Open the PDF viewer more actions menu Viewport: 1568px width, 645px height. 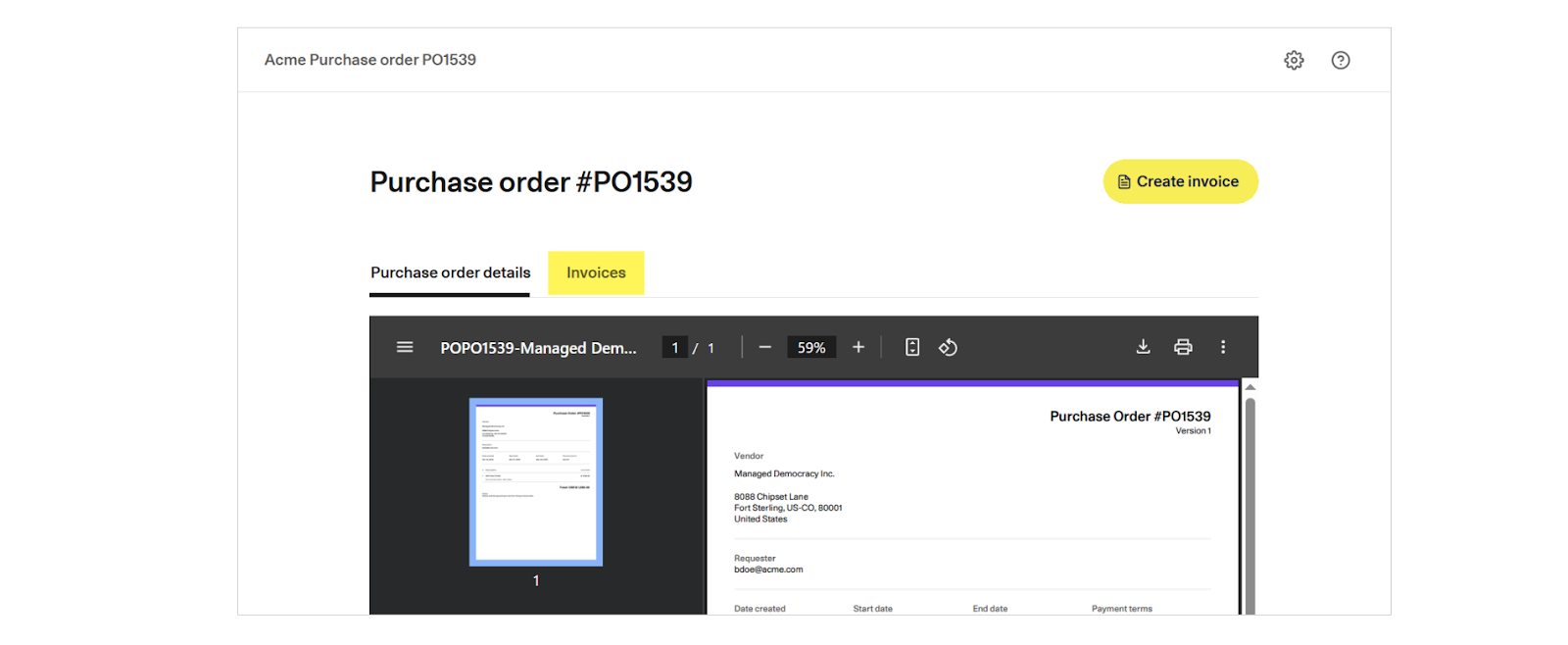coord(1223,347)
